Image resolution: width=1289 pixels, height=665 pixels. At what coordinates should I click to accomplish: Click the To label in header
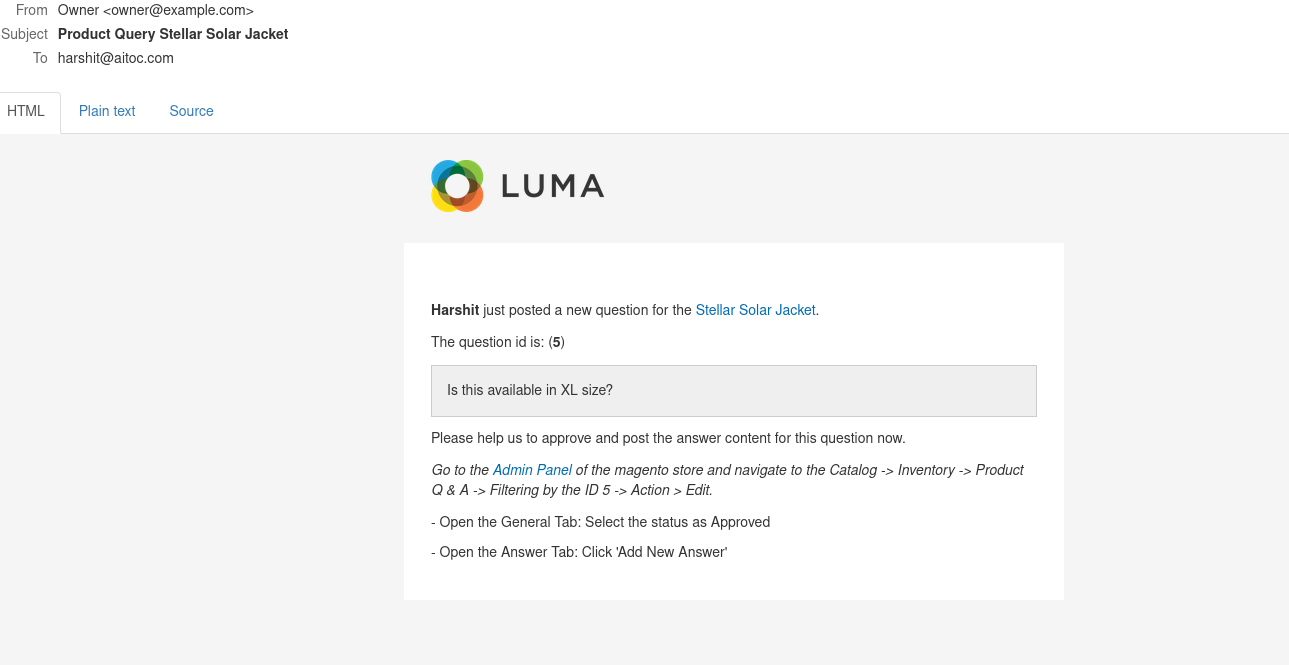pyautogui.click(x=40, y=58)
